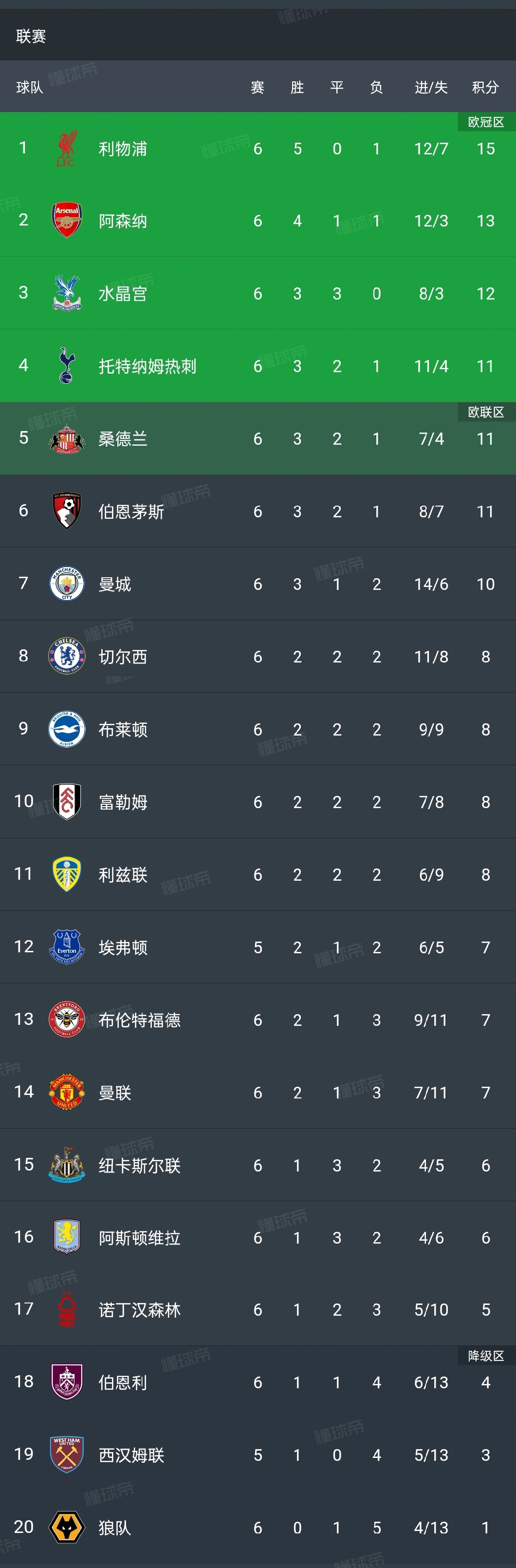Open the Tottenham Hotspur cockerel logo

pos(66,366)
